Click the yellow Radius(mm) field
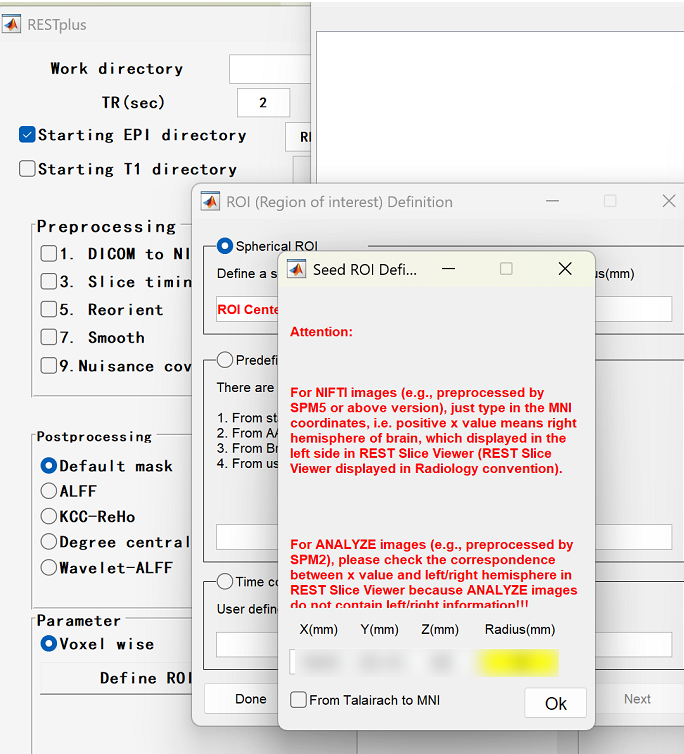This screenshot has width=684, height=754. pos(516,662)
